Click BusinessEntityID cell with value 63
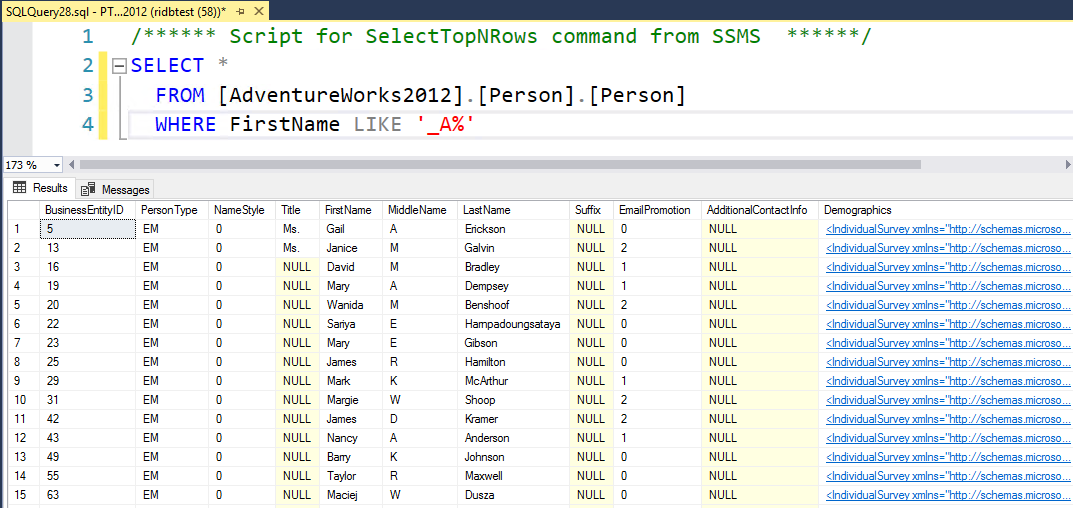Screen dimensions: 1073x508 pos(88,495)
